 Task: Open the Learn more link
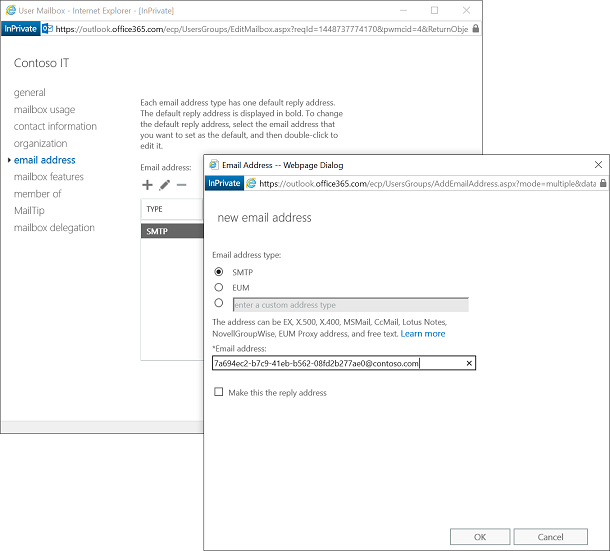[423, 333]
